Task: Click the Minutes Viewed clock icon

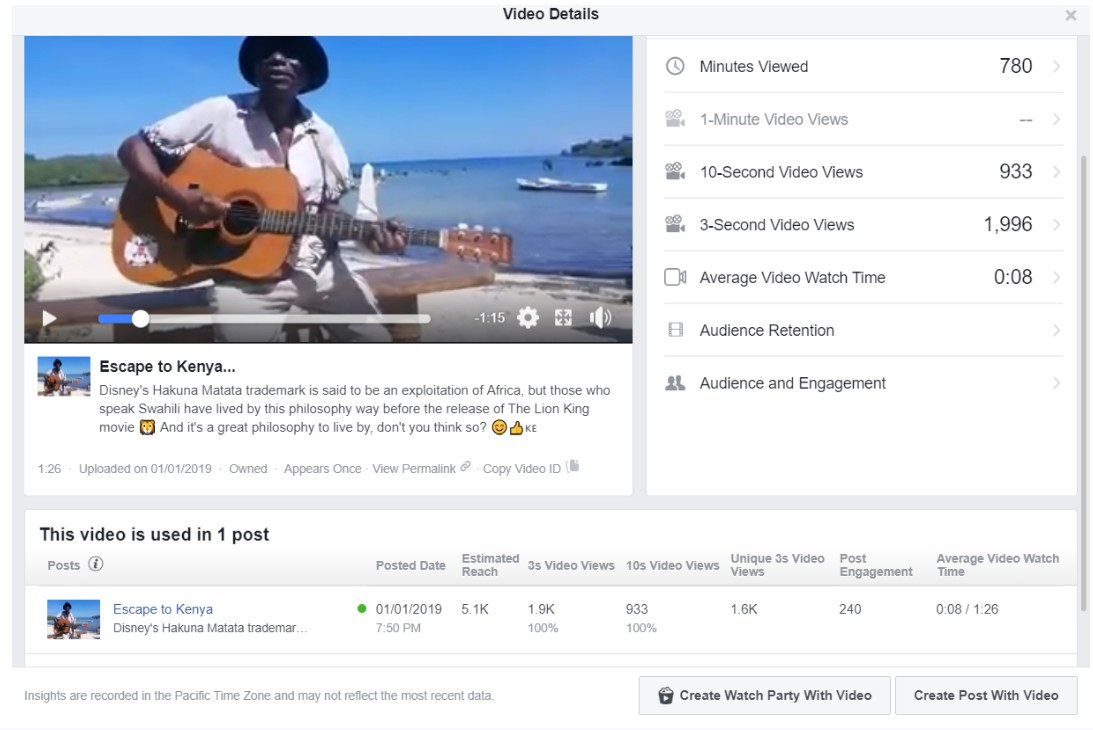Action: [x=676, y=67]
